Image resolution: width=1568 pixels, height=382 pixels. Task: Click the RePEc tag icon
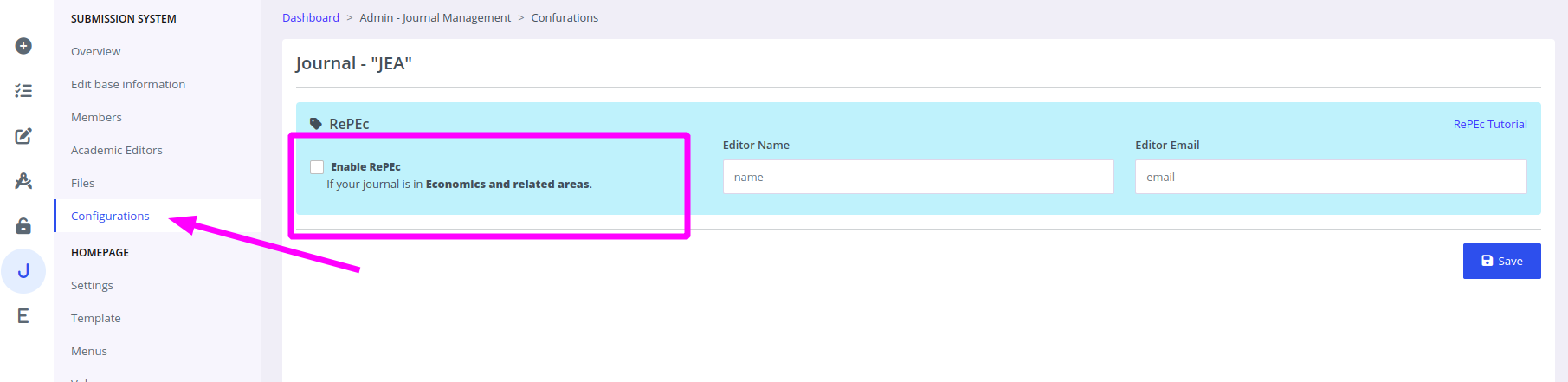tap(316, 124)
